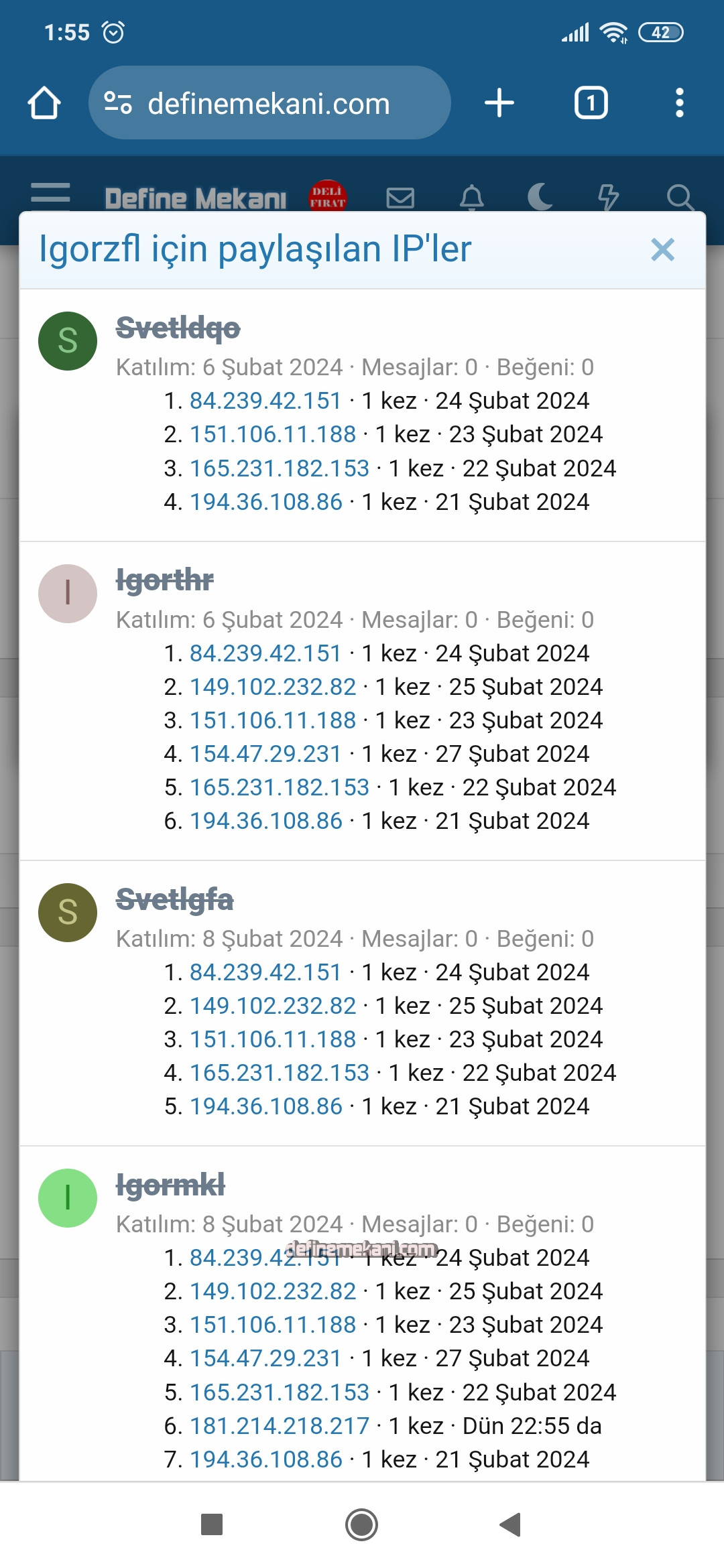Tap the site settings icon in address bar
The image size is (724, 1568).
[x=118, y=103]
